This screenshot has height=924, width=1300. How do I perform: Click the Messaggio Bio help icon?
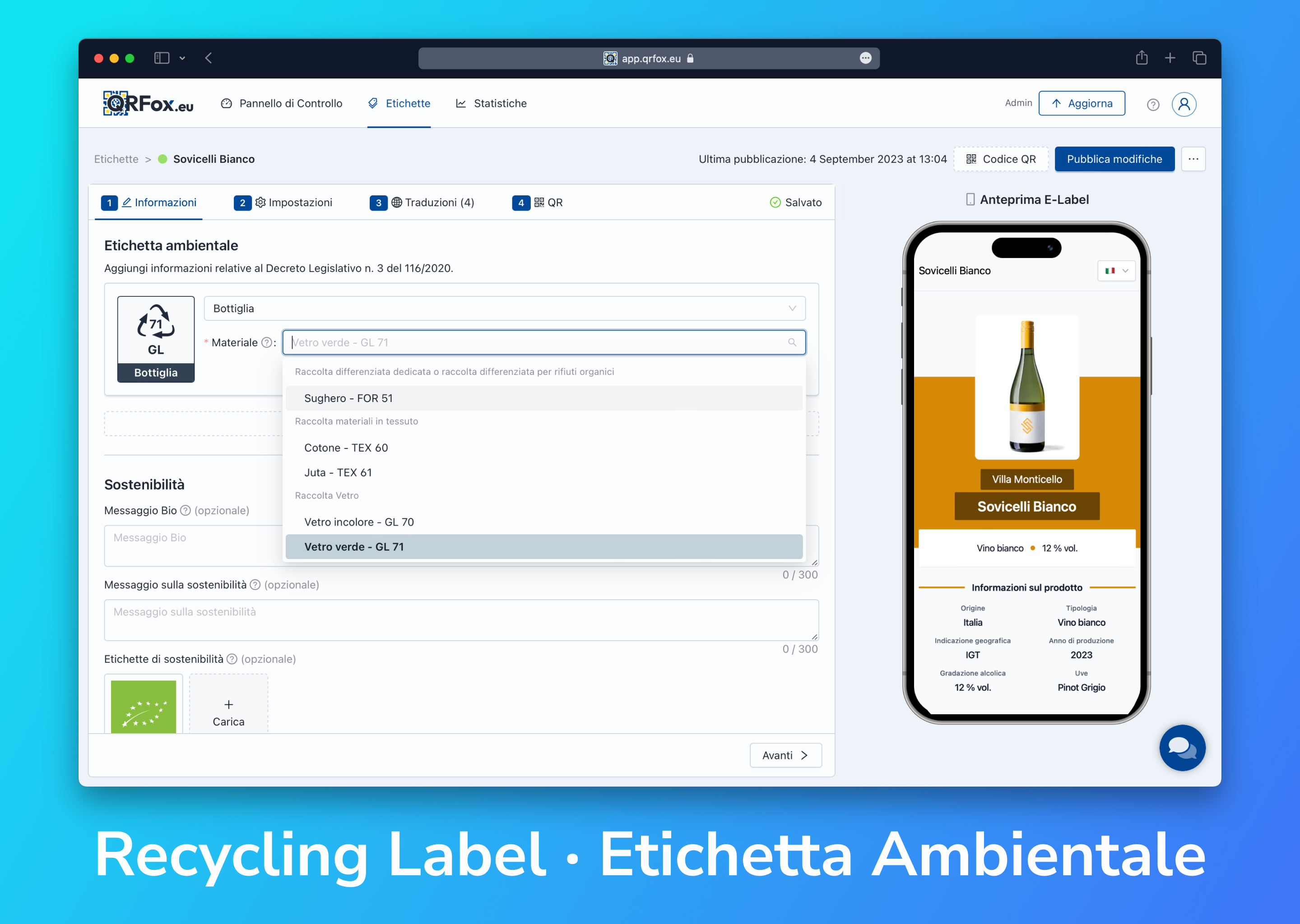[185, 510]
